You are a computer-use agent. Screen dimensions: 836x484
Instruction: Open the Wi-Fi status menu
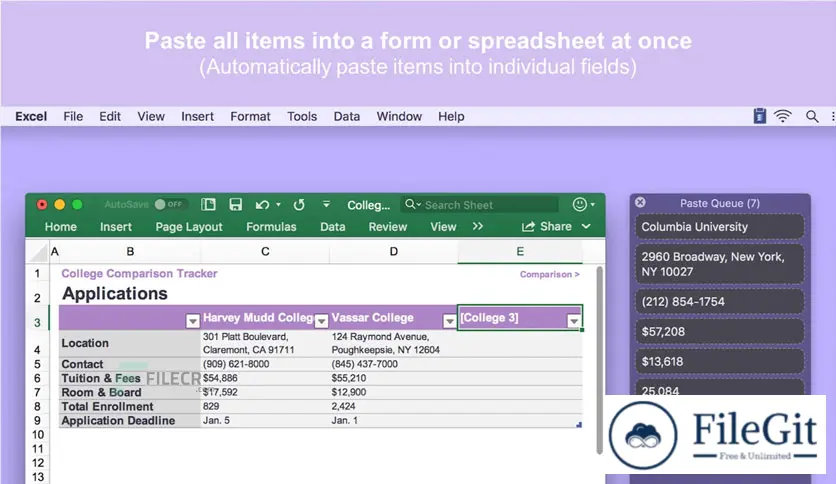point(783,116)
